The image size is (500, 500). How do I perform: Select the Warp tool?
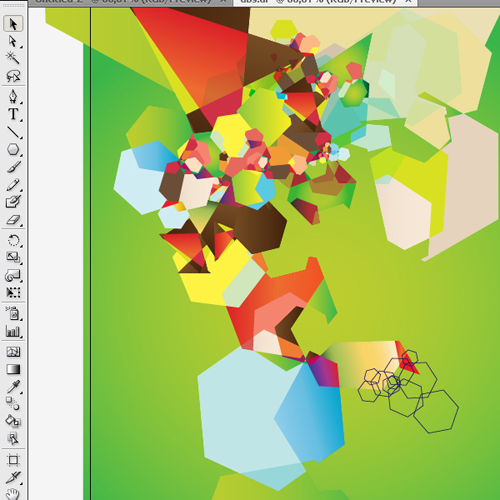(x=13, y=275)
